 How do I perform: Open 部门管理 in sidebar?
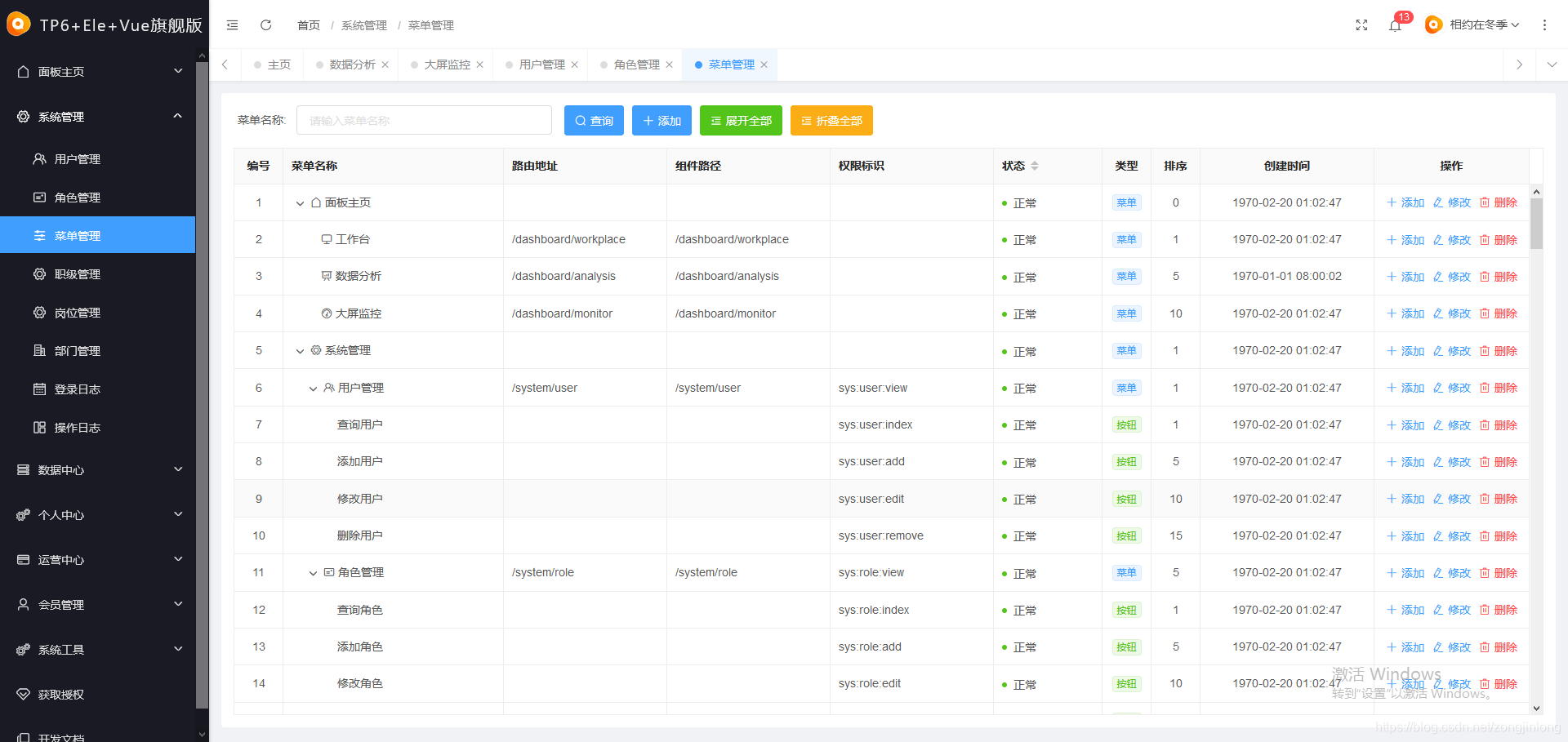(x=98, y=351)
